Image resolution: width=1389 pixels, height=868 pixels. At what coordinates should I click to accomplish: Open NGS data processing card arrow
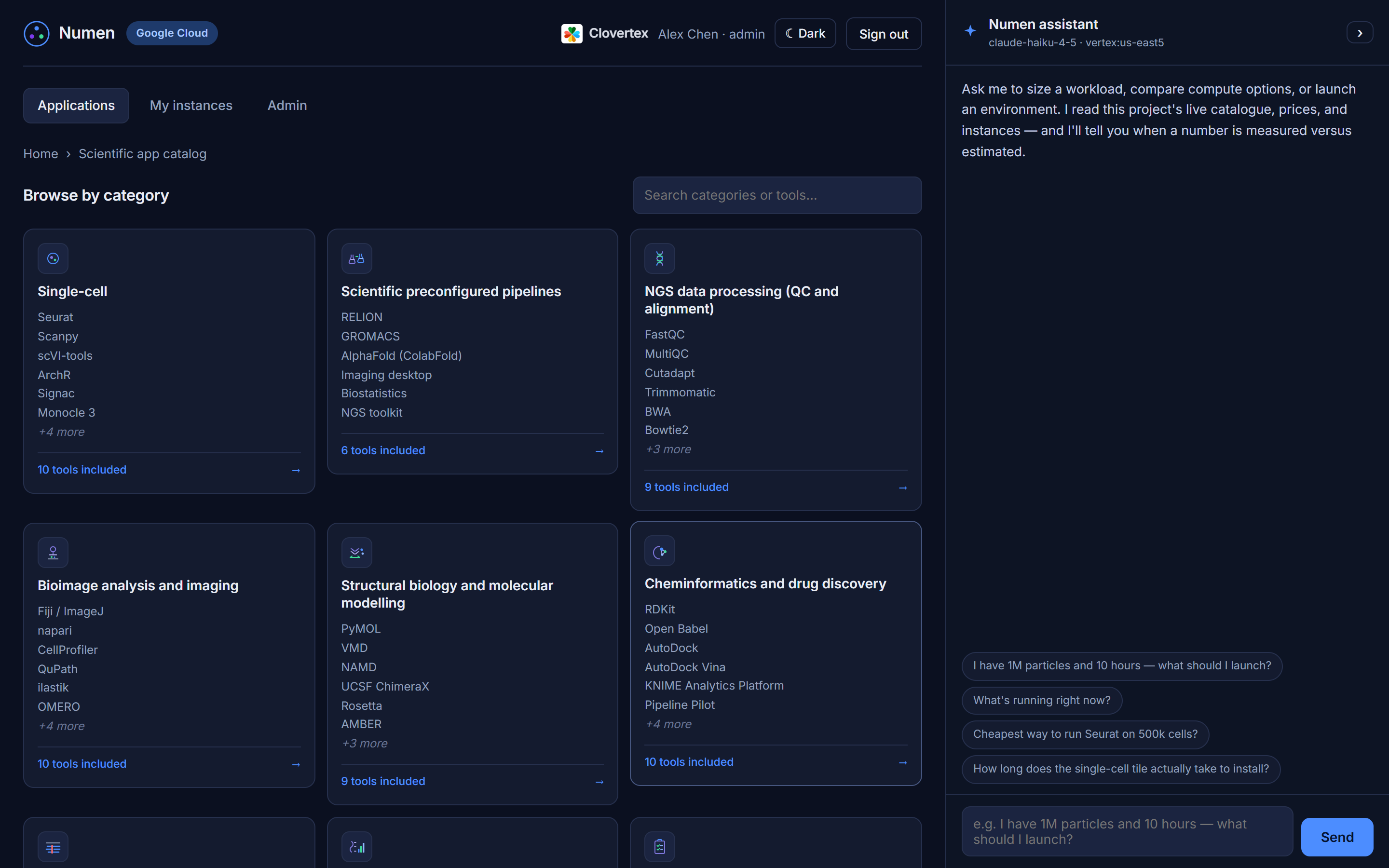902,488
